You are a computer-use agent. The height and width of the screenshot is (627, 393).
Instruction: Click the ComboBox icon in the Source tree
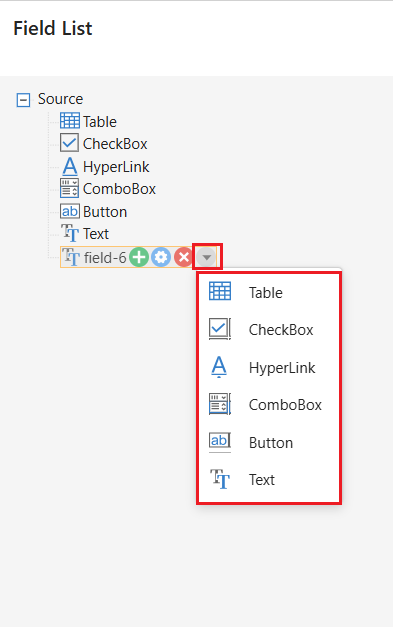tap(69, 188)
